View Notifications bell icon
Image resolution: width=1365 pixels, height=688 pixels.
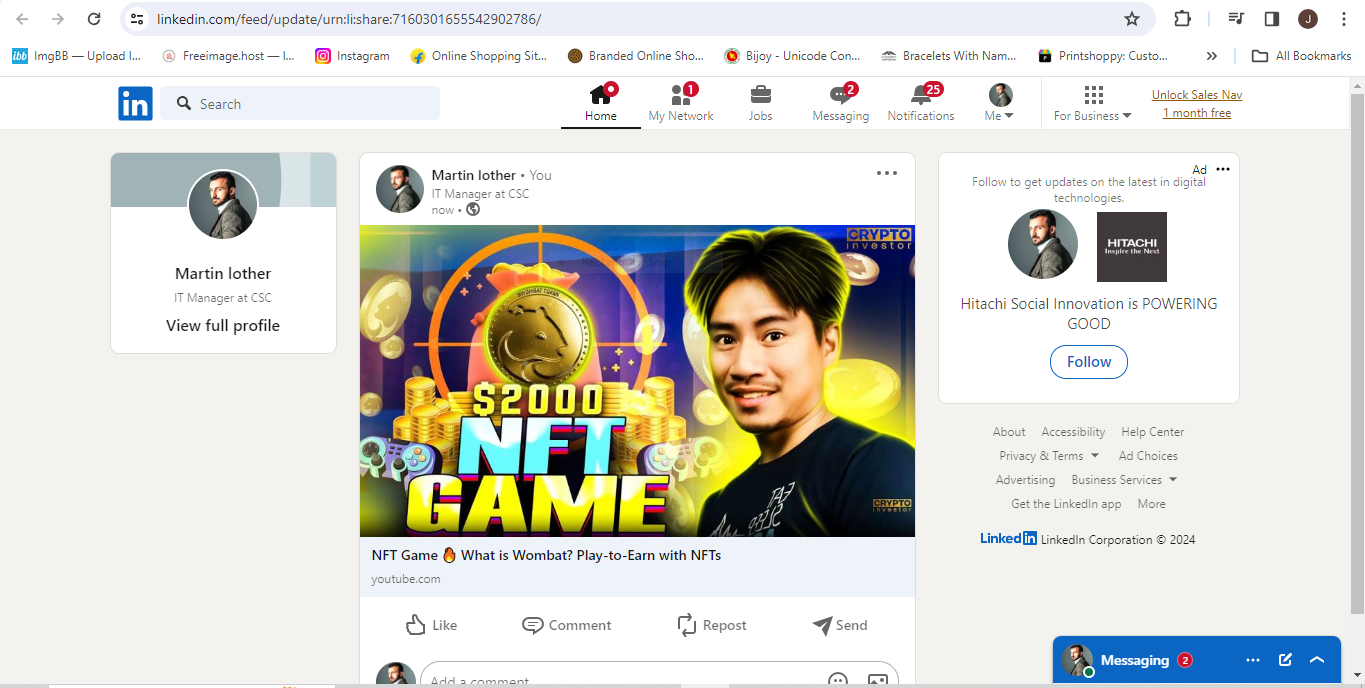(921, 95)
